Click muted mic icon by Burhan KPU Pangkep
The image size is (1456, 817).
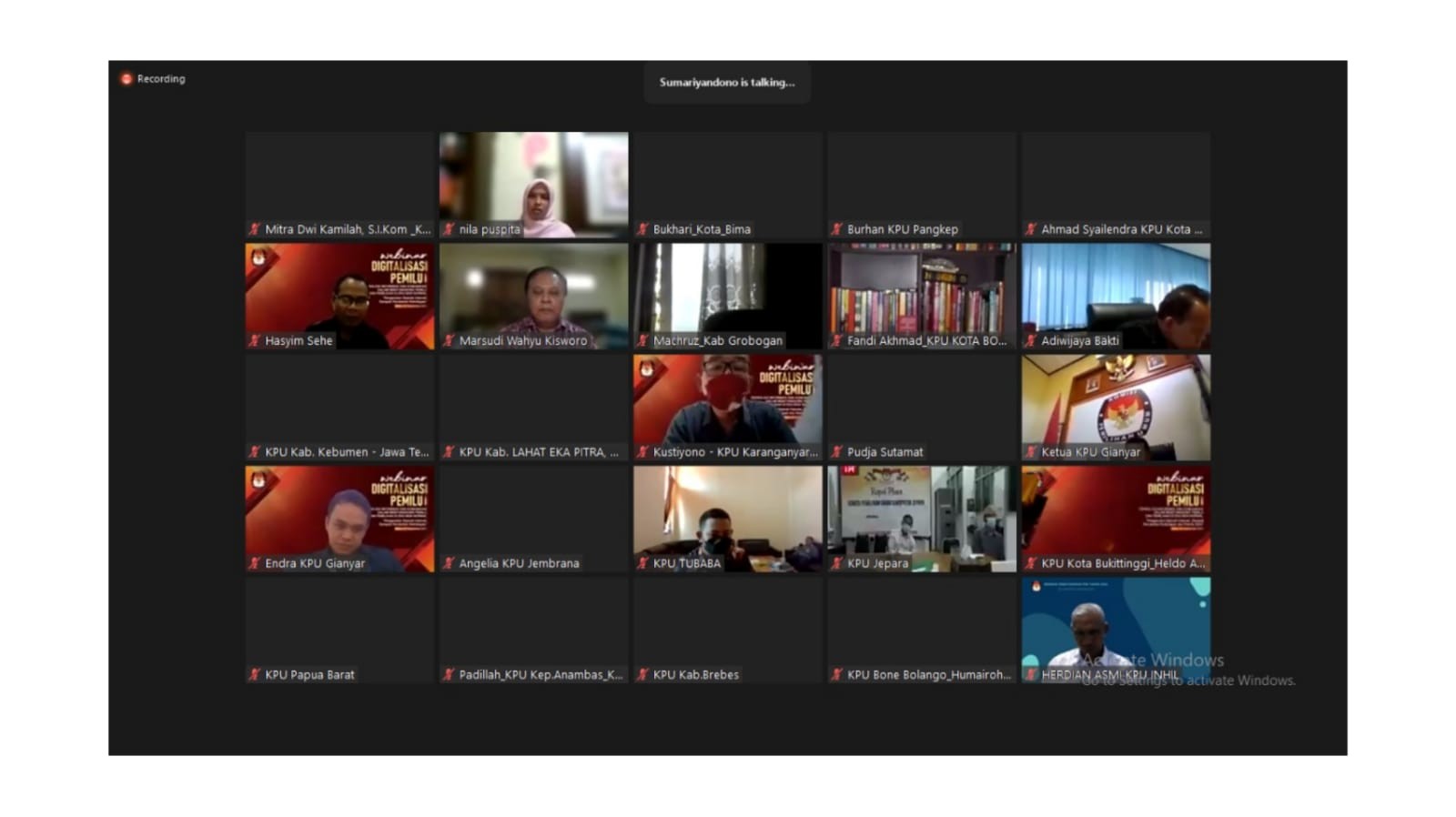click(x=837, y=229)
